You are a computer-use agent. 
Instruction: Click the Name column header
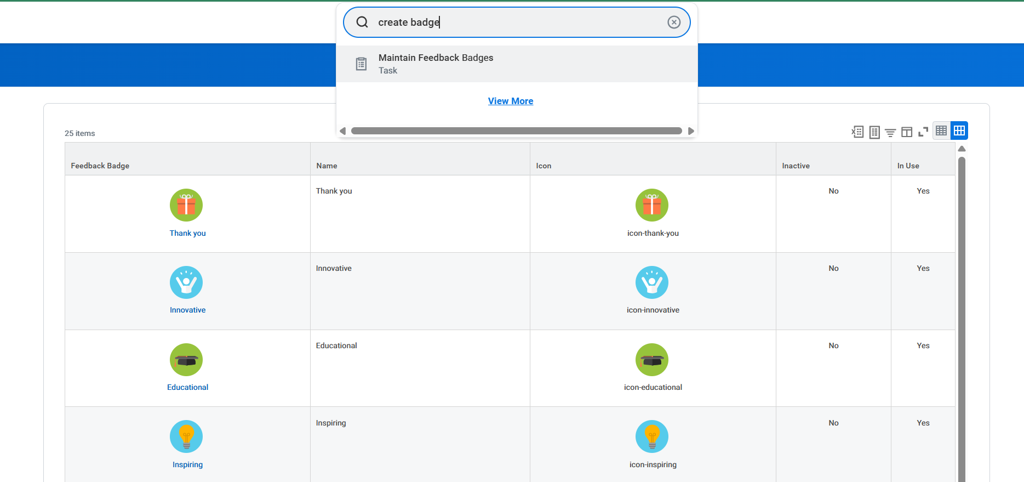coord(327,166)
